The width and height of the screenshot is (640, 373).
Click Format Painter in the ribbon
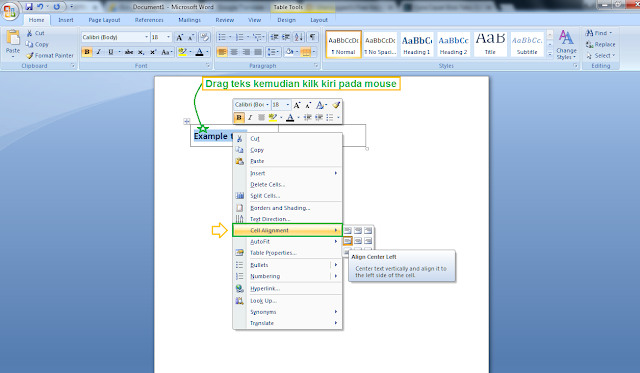pos(50,55)
